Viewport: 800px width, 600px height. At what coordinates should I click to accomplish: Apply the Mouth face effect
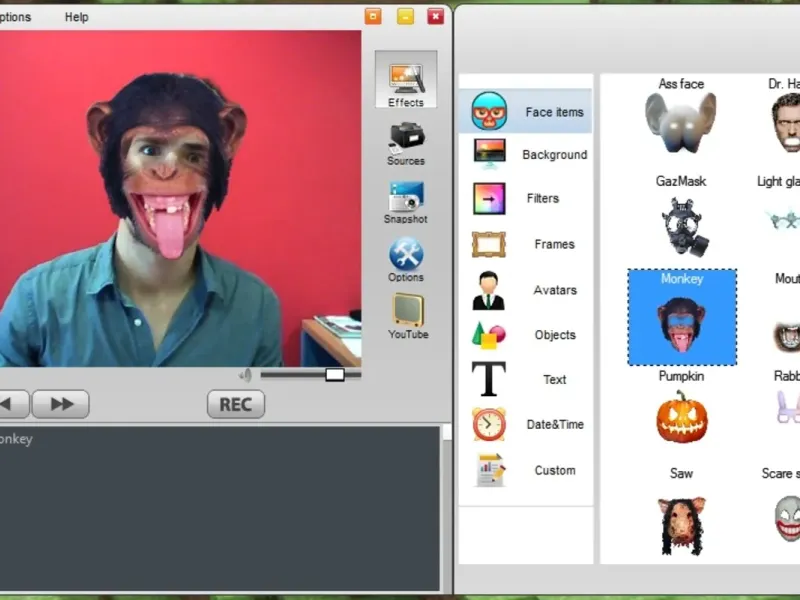click(787, 335)
